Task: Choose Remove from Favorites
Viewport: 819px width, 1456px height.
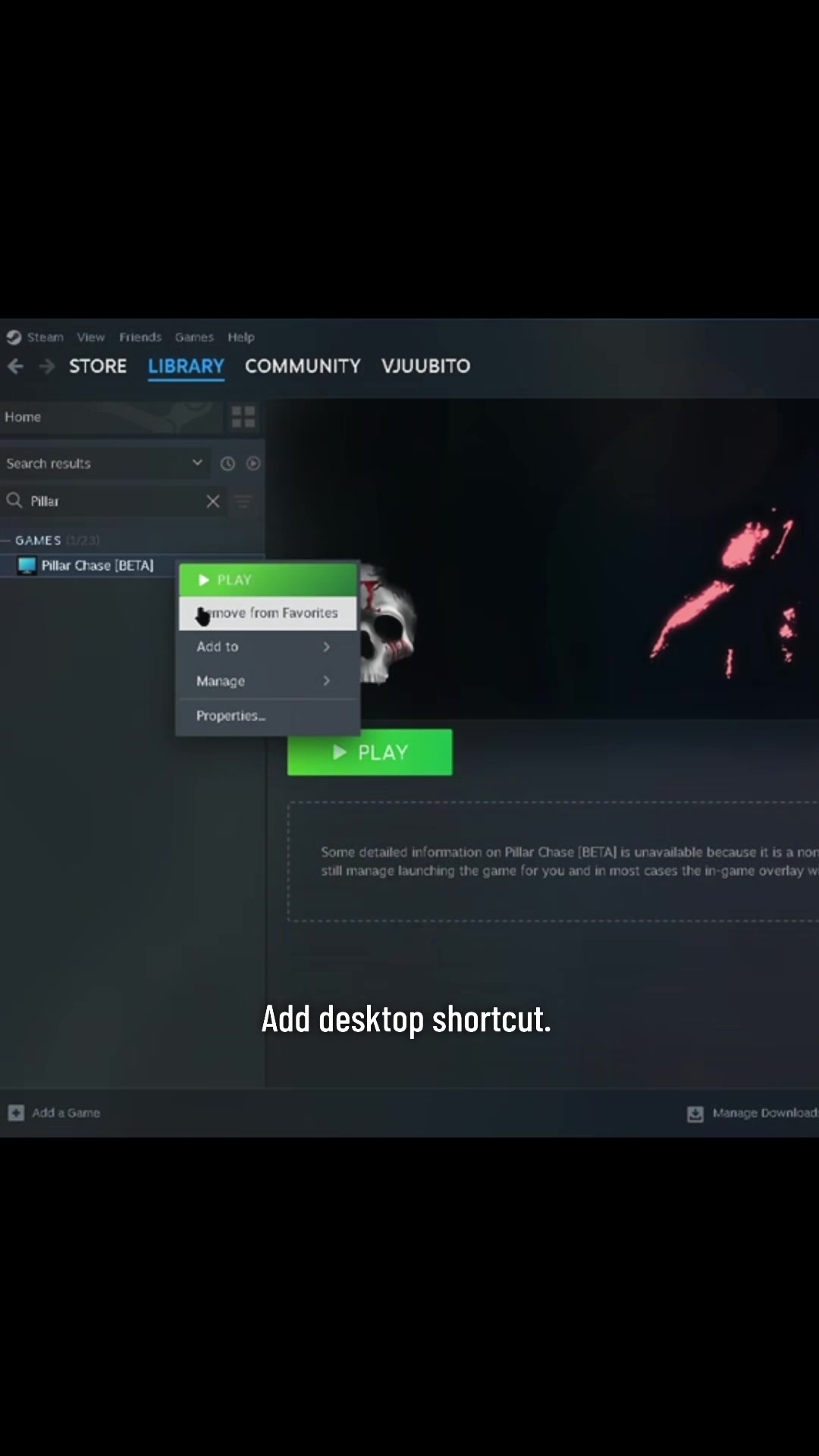Action: [268, 613]
